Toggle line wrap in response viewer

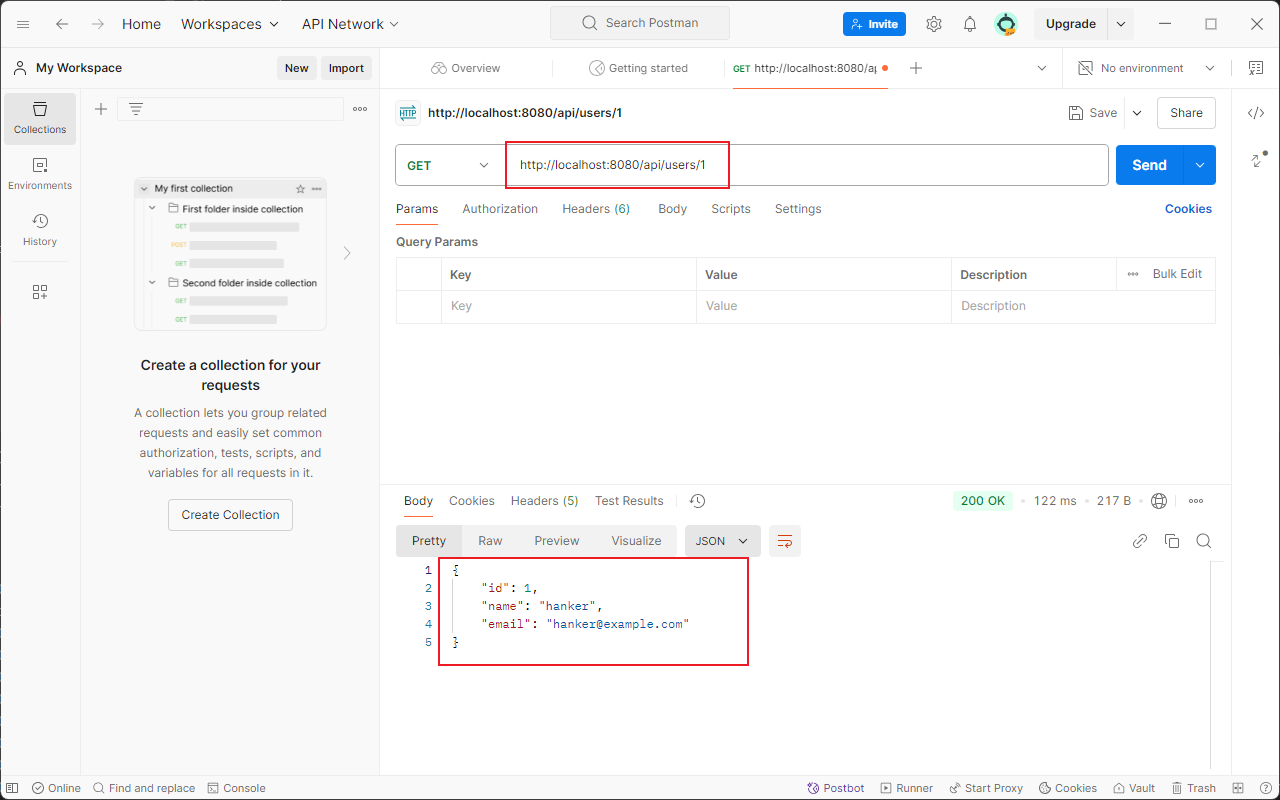point(785,541)
